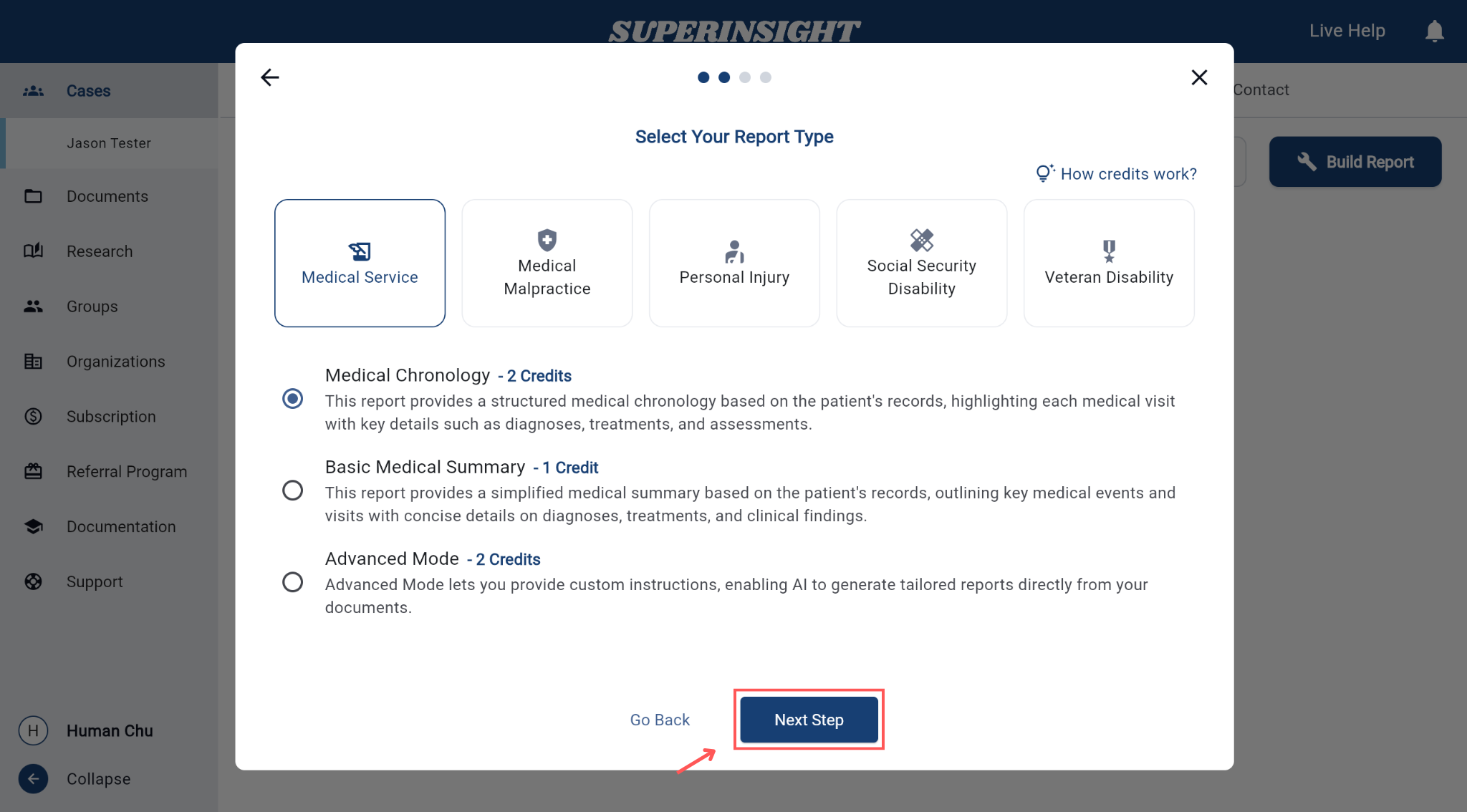This screenshot has height=812, width=1467.
Task: Open the Support page
Action: (x=109, y=581)
